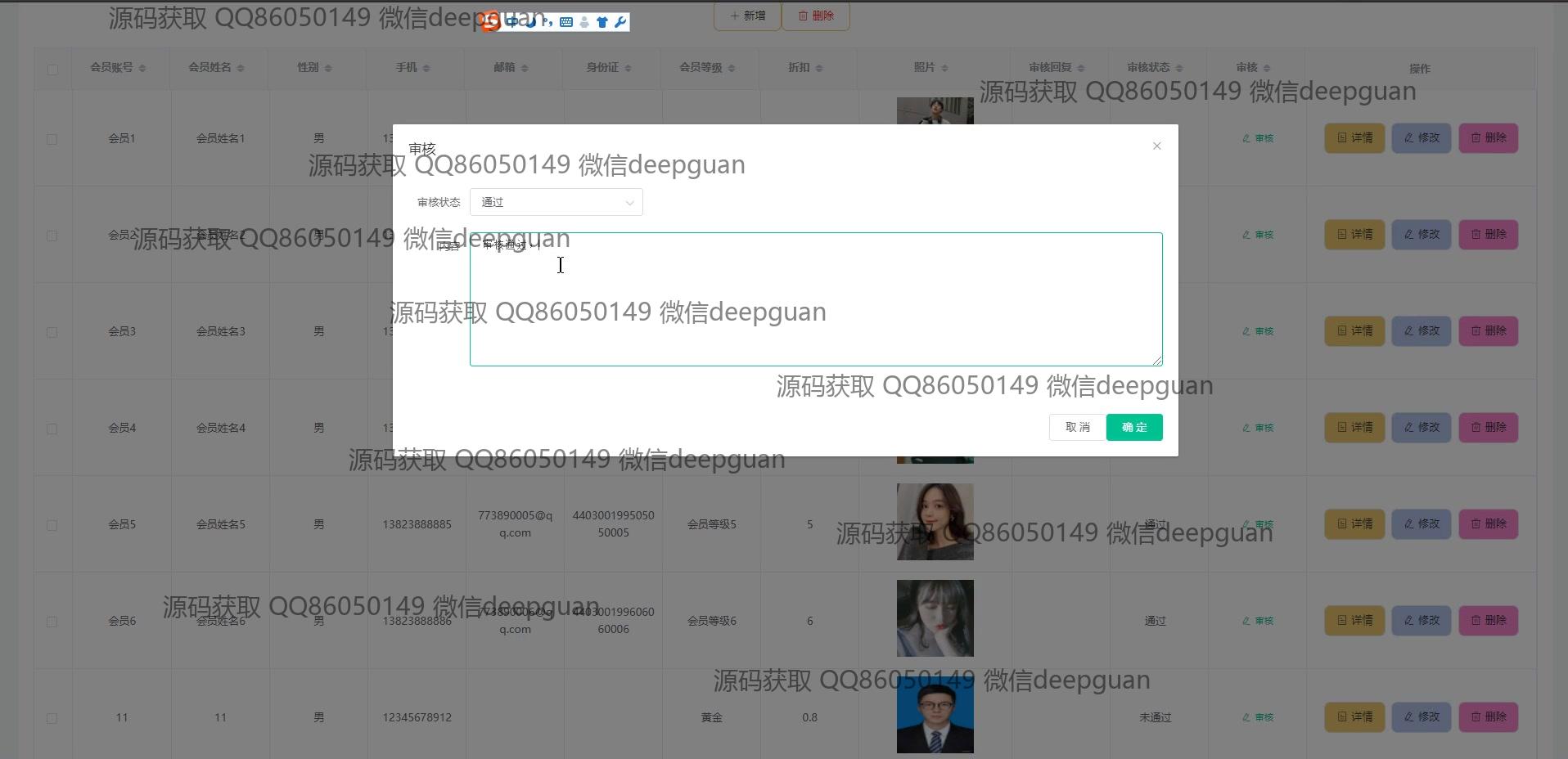Open 详情 for 会员1

1354,138
